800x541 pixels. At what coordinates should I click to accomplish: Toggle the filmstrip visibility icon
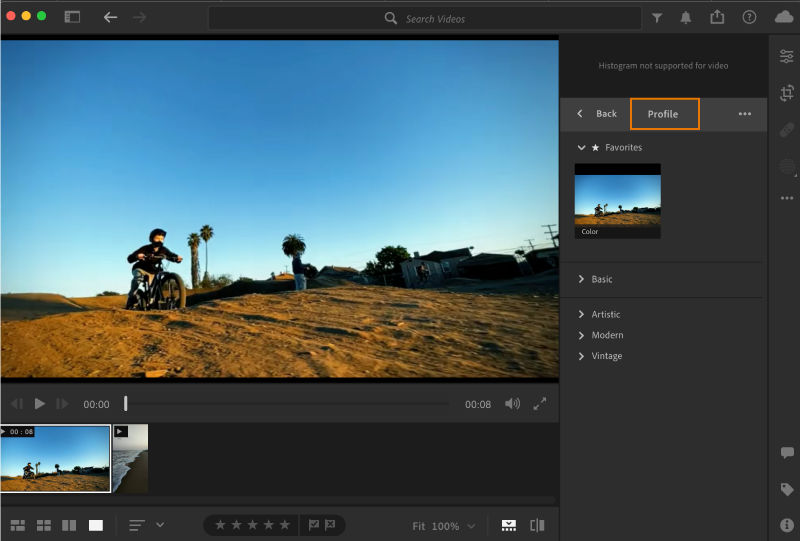click(x=509, y=525)
